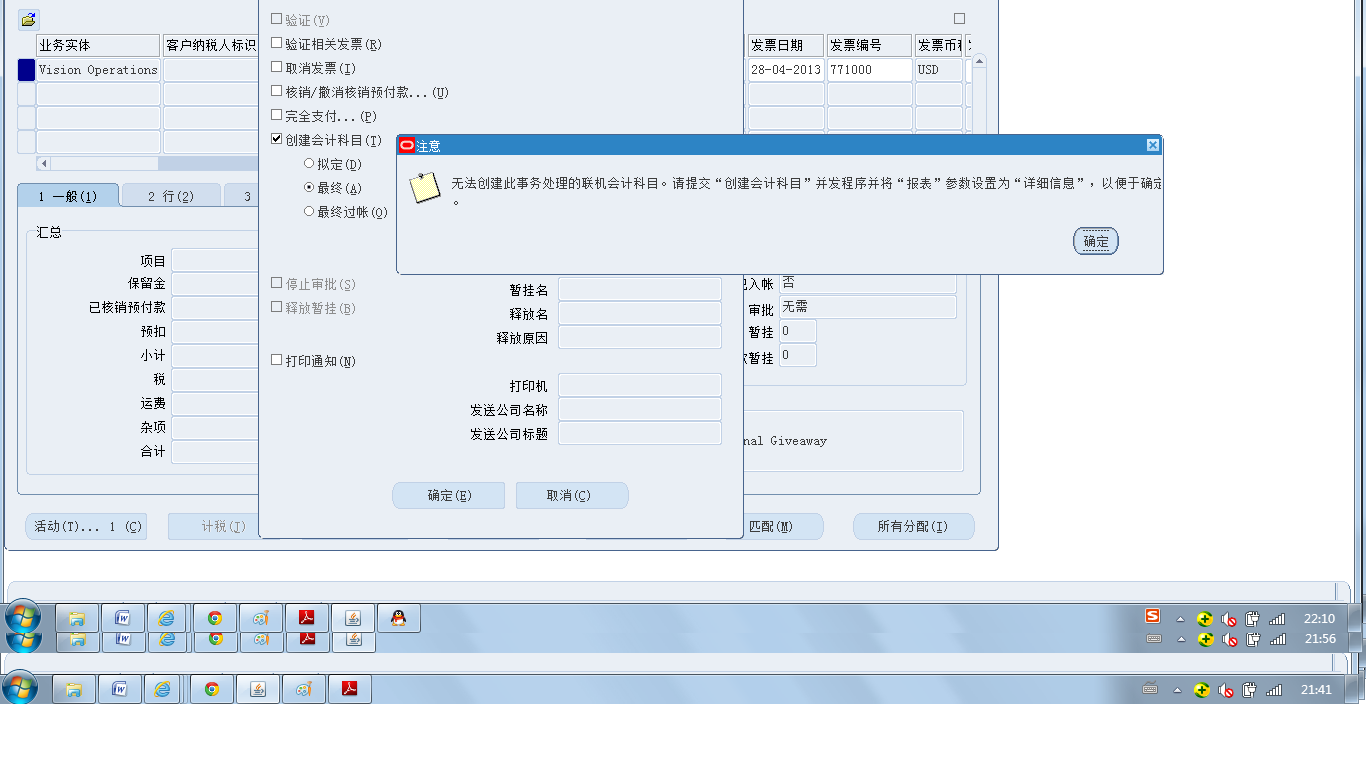The height and width of the screenshot is (768, 1366).
Task: Switch to the 2 行 tab
Action: coord(170,196)
